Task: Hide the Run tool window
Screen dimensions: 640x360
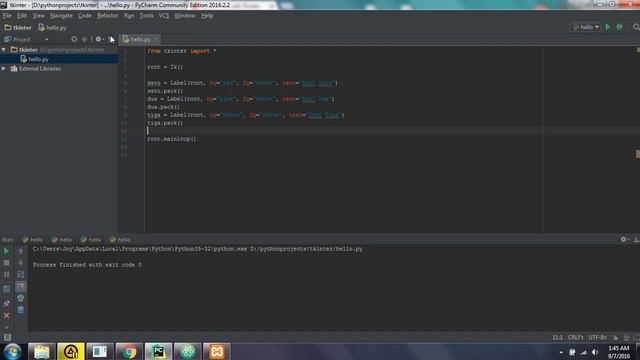Action: point(636,239)
